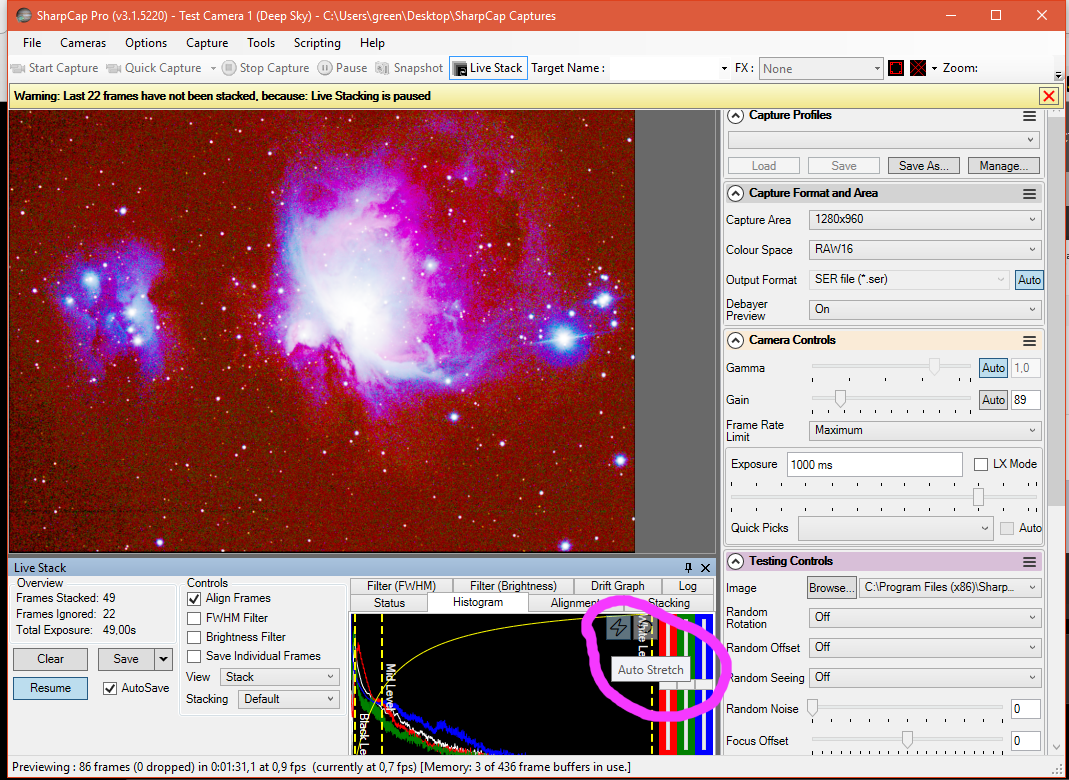Screen dimensions: 1069x780
Task: Click the Resume button
Action: coord(51,688)
